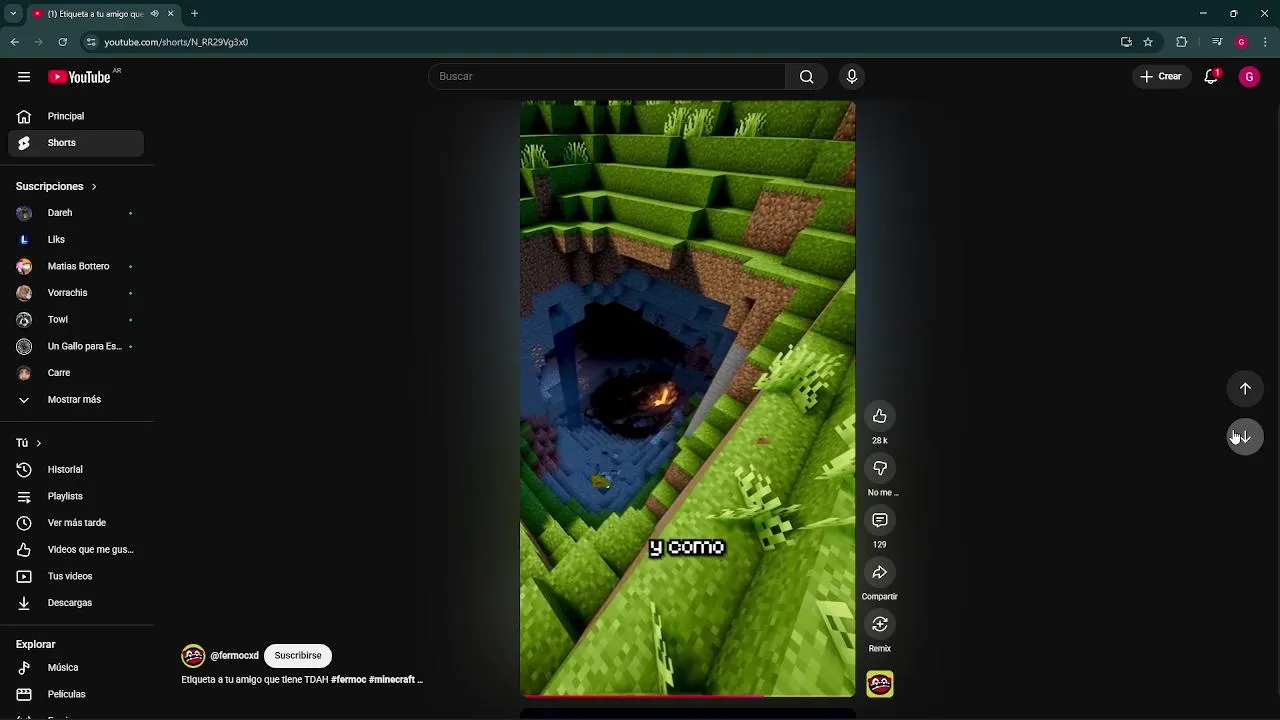The image size is (1280, 720).
Task: Open the media control toolbar icon
Action: (x=1217, y=42)
